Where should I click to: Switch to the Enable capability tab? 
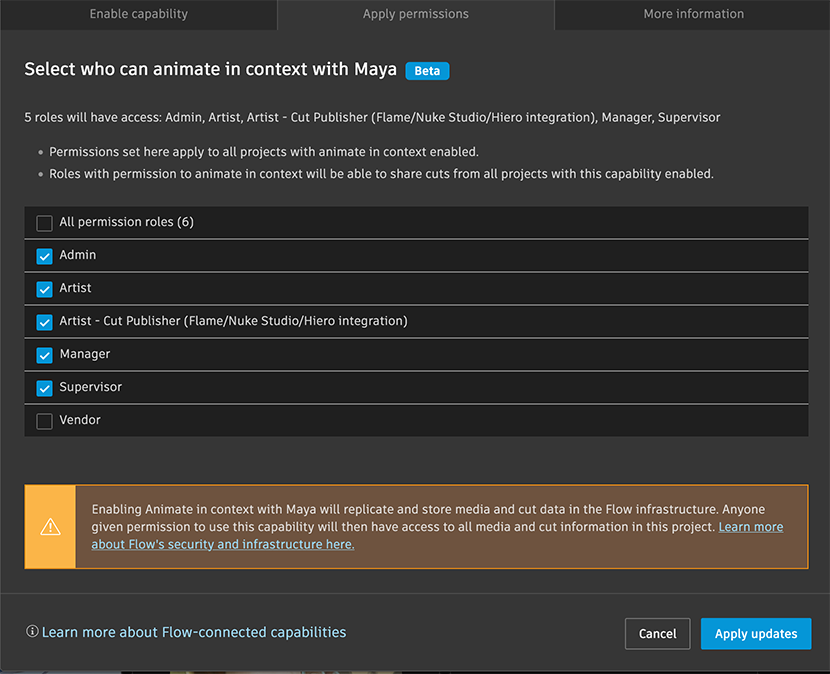tap(138, 14)
